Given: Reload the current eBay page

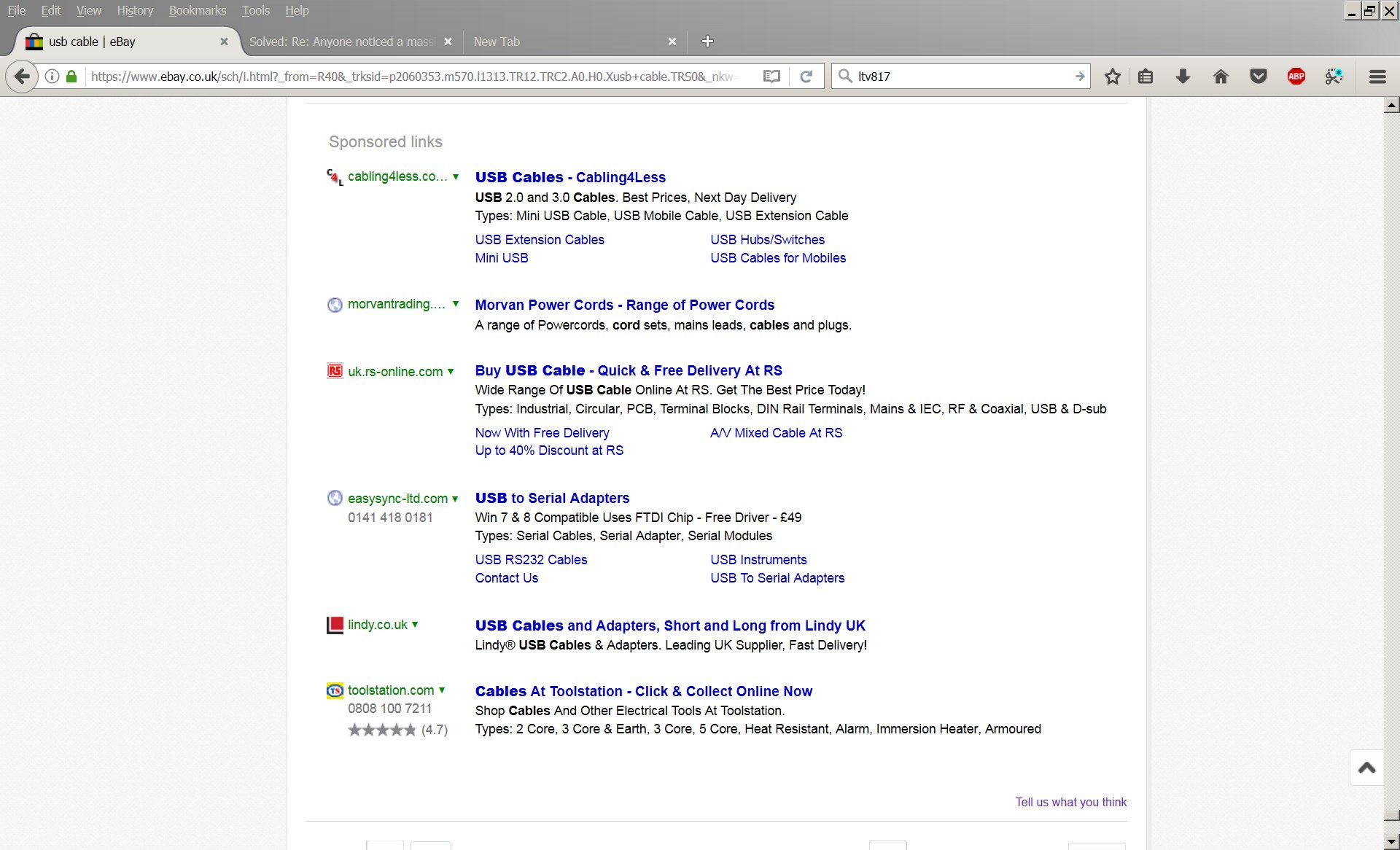Looking at the screenshot, I should [x=806, y=76].
